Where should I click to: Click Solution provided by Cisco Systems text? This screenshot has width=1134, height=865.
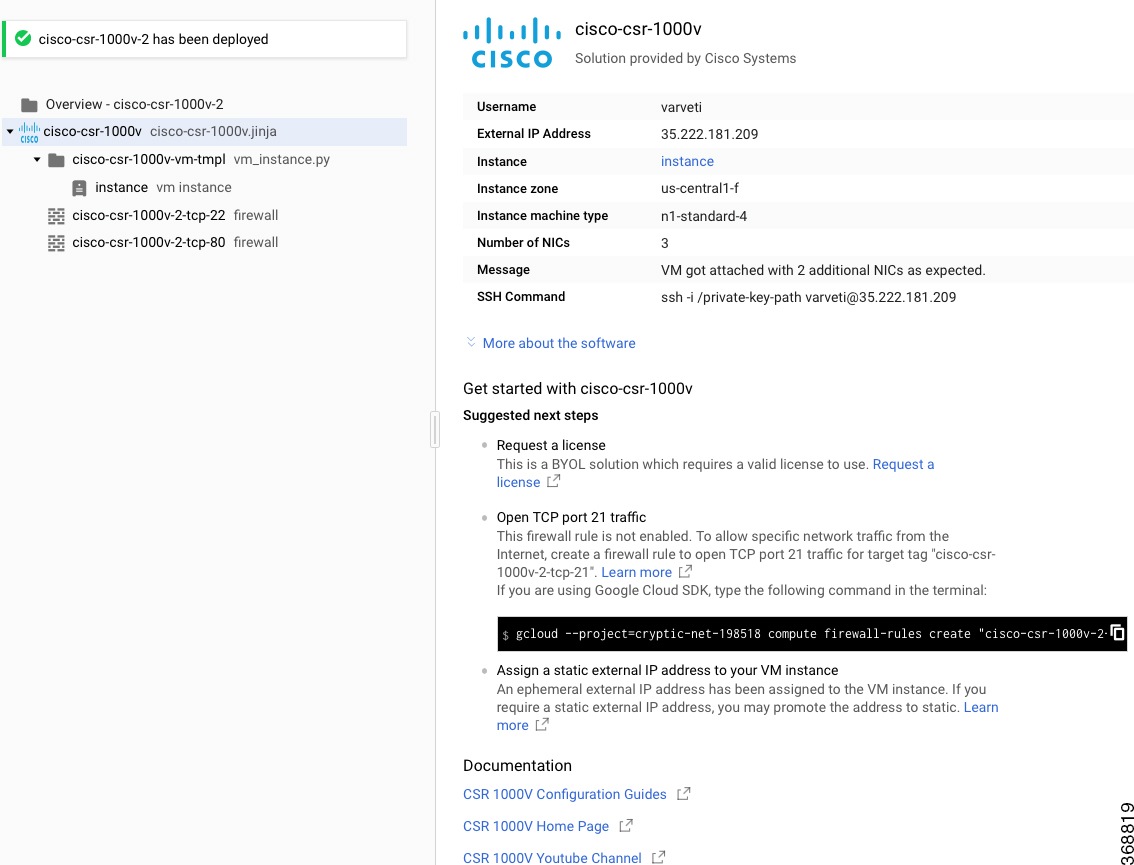click(x=686, y=59)
